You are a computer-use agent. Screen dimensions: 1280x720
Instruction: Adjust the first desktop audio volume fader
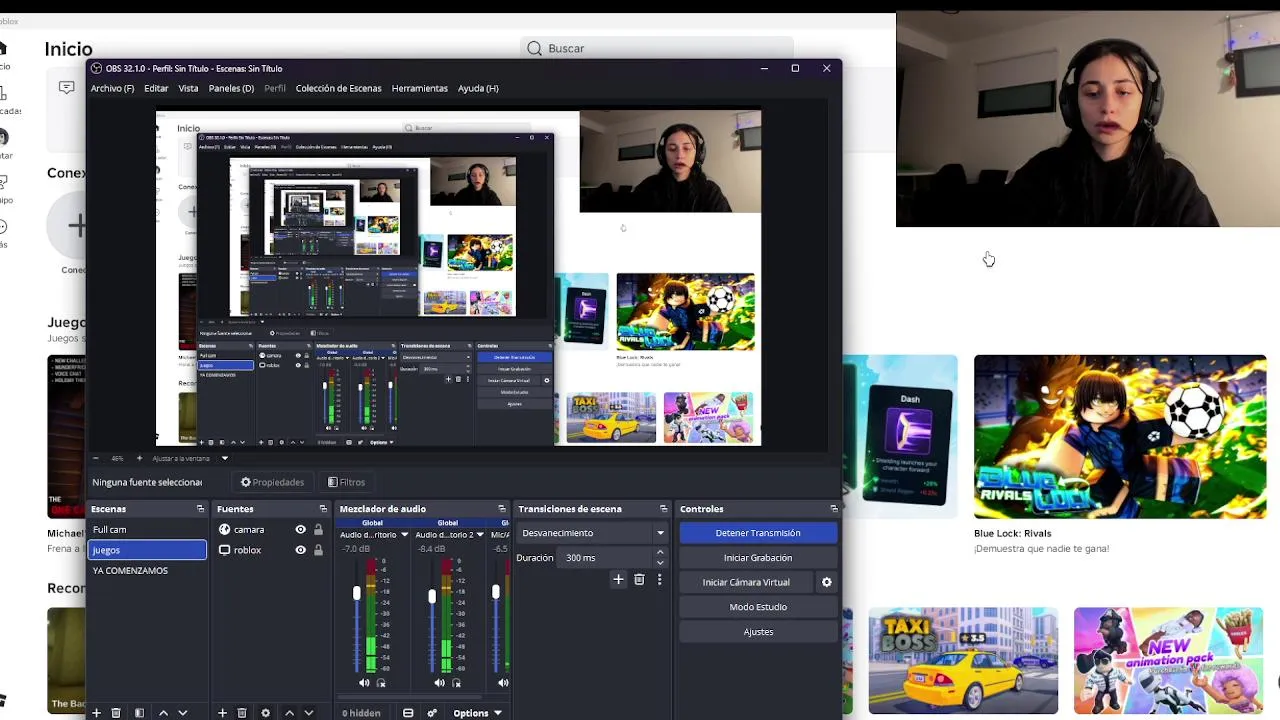tap(356, 594)
